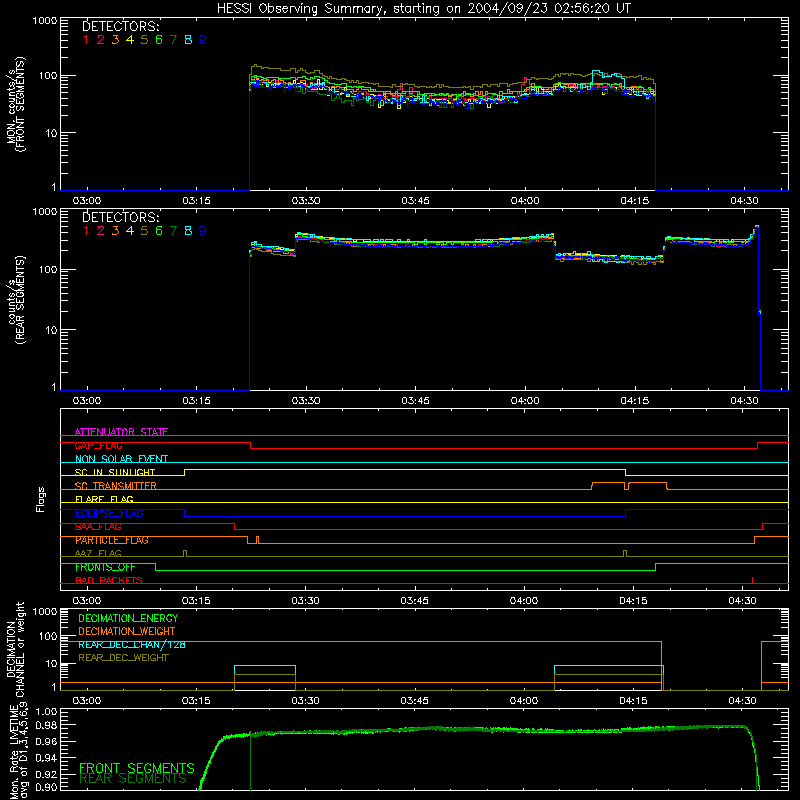800x800 pixels.
Task: Select olive detector 5 in front segments legend
Action: [144, 40]
